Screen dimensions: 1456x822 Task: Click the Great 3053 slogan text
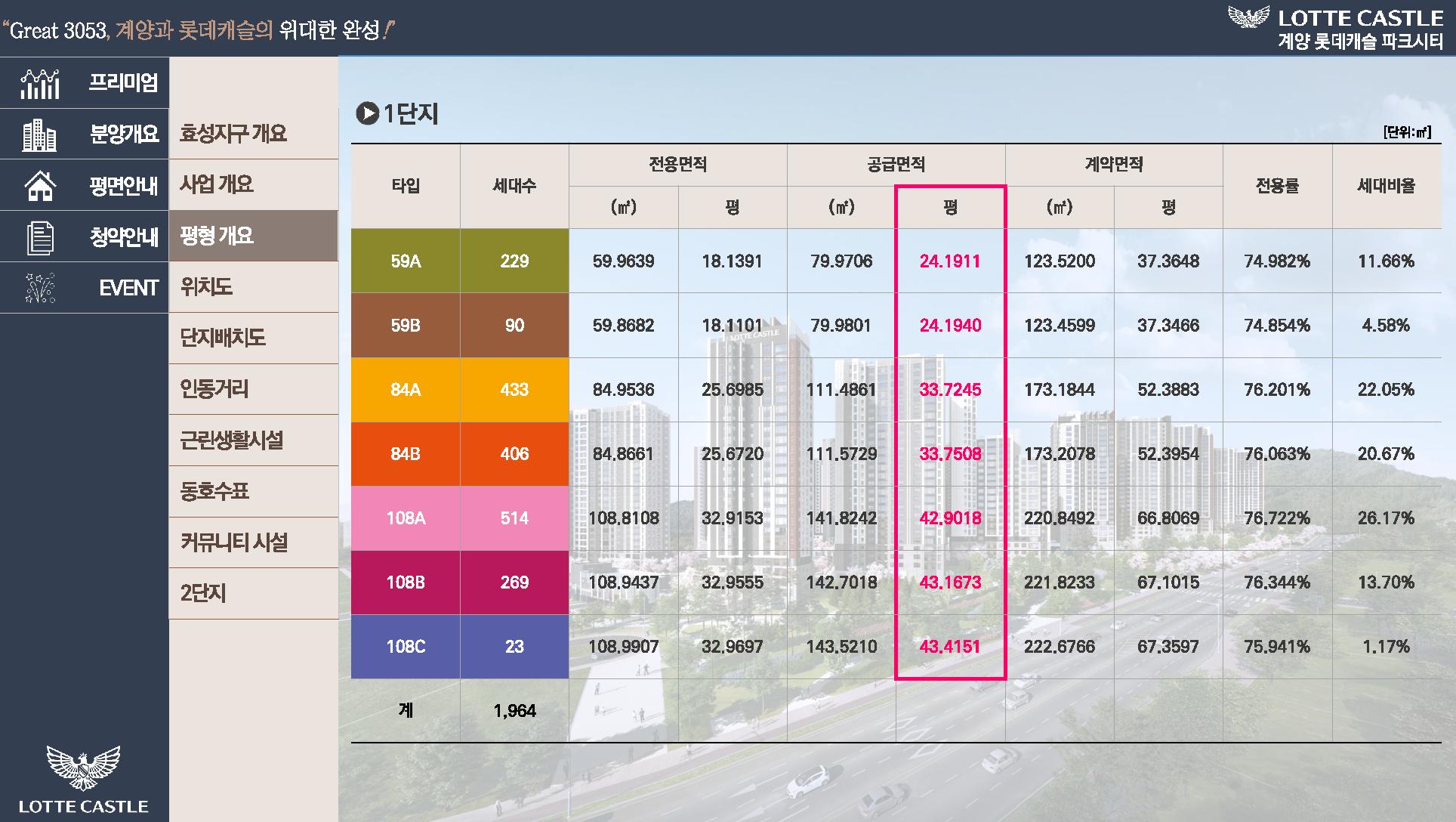[x=199, y=31]
